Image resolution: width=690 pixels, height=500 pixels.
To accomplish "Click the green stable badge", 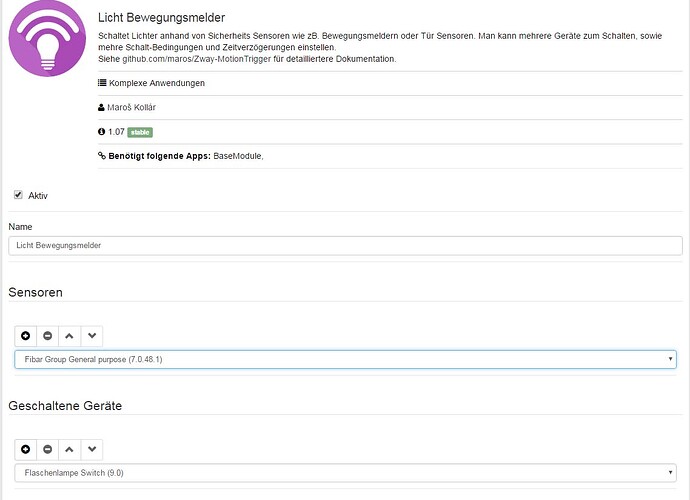I will pos(139,132).
